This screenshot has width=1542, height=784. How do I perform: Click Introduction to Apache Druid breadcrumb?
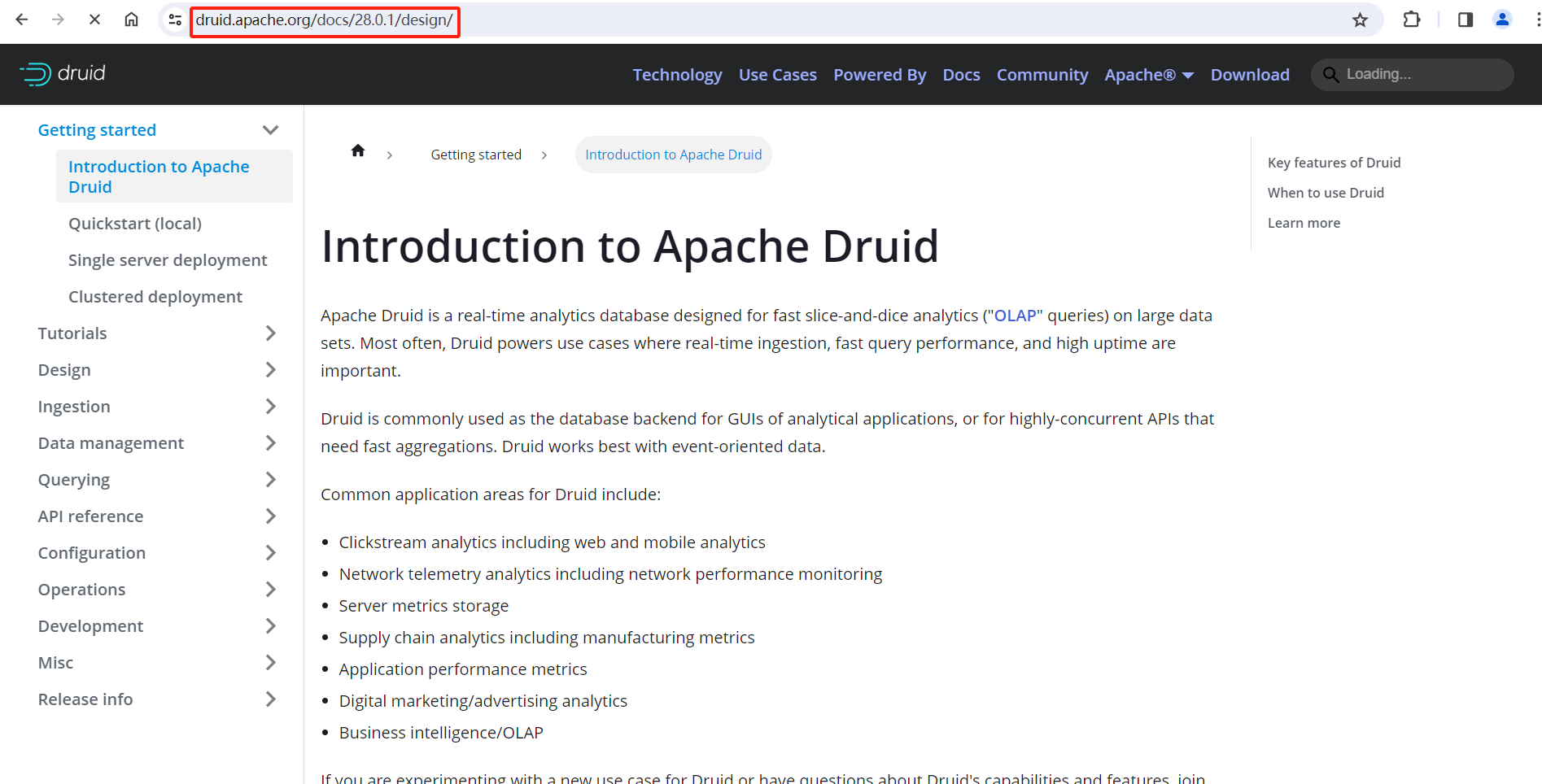point(673,155)
